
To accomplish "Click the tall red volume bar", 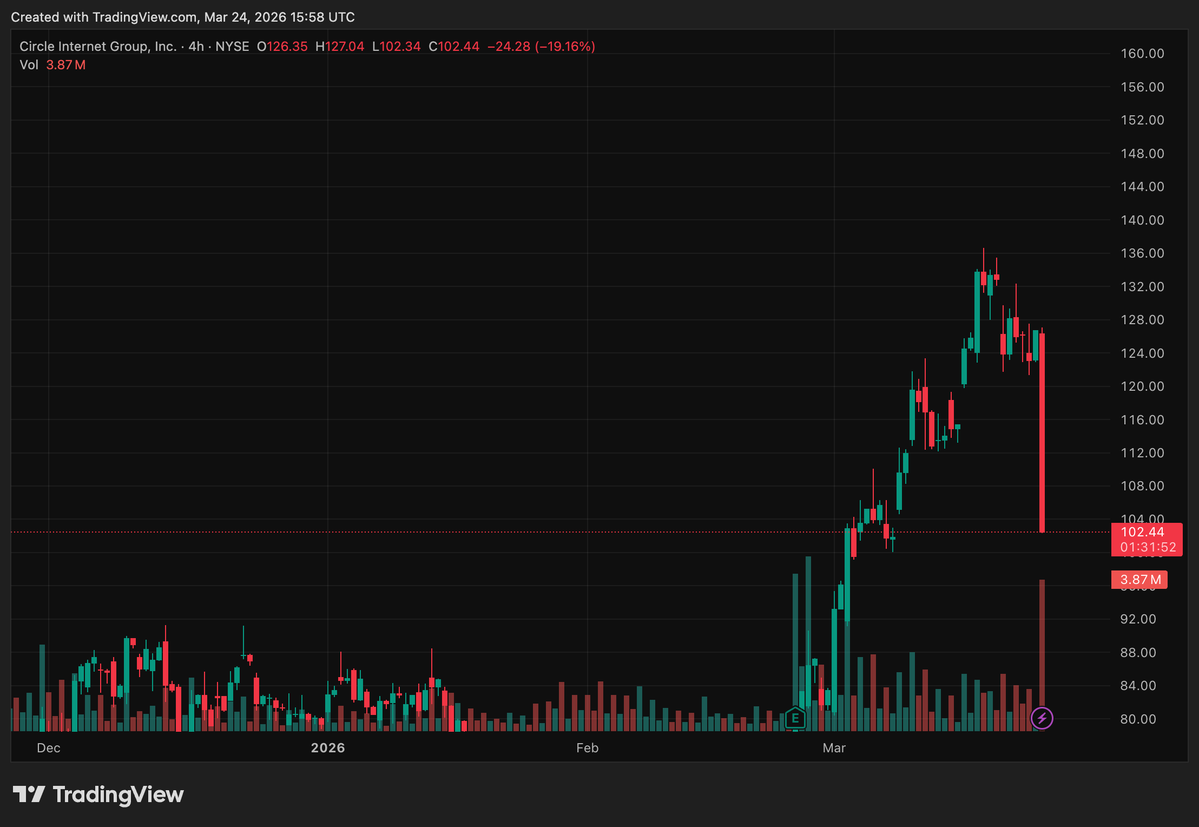I will 1041,653.
